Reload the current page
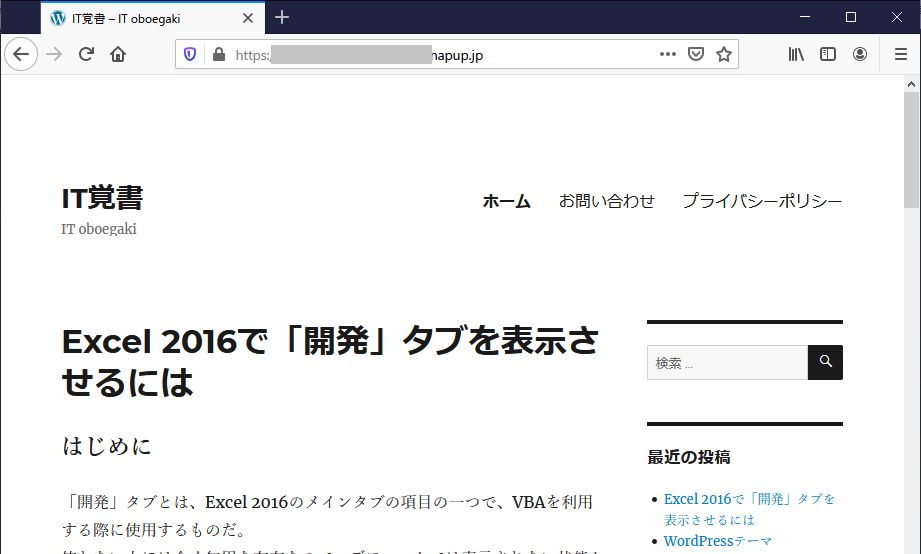The height and width of the screenshot is (554, 921). click(x=86, y=55)
